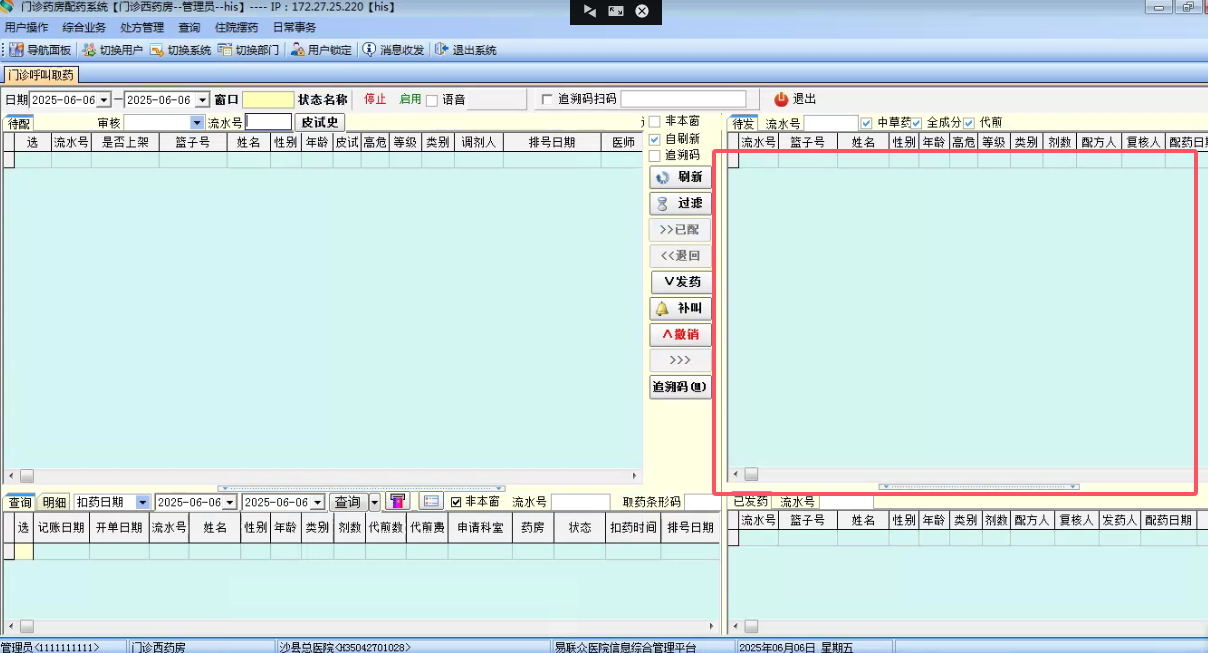Enable the 语音 checkbox

tap(432, 100)
